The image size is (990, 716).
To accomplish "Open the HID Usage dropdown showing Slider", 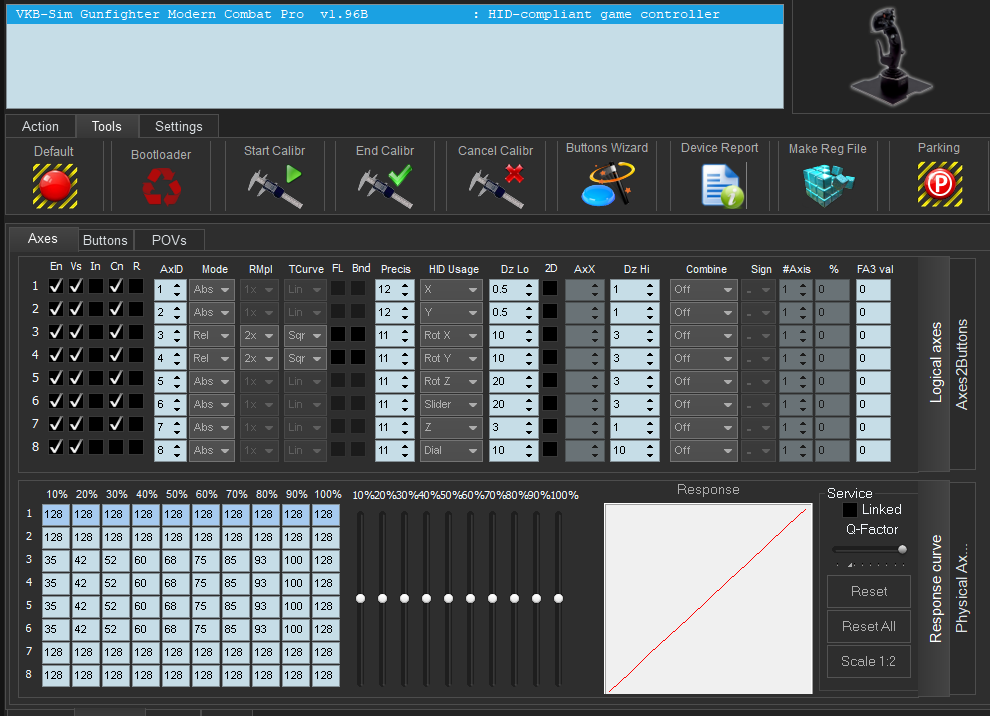I will 451,404.
